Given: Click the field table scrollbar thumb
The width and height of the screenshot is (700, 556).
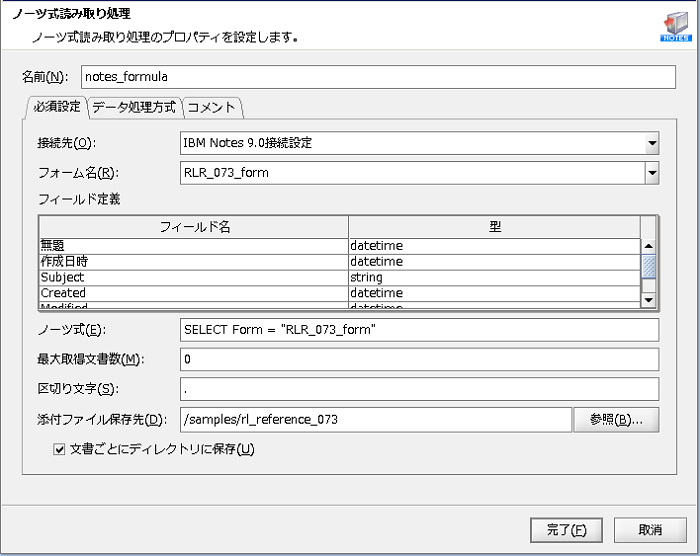Looking at the screenshot, I should 648,267.
